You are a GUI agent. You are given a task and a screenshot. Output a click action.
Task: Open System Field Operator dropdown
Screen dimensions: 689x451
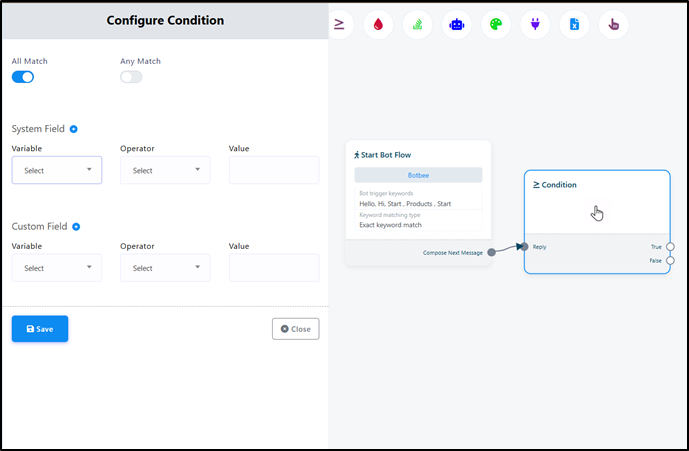point(165,170)
